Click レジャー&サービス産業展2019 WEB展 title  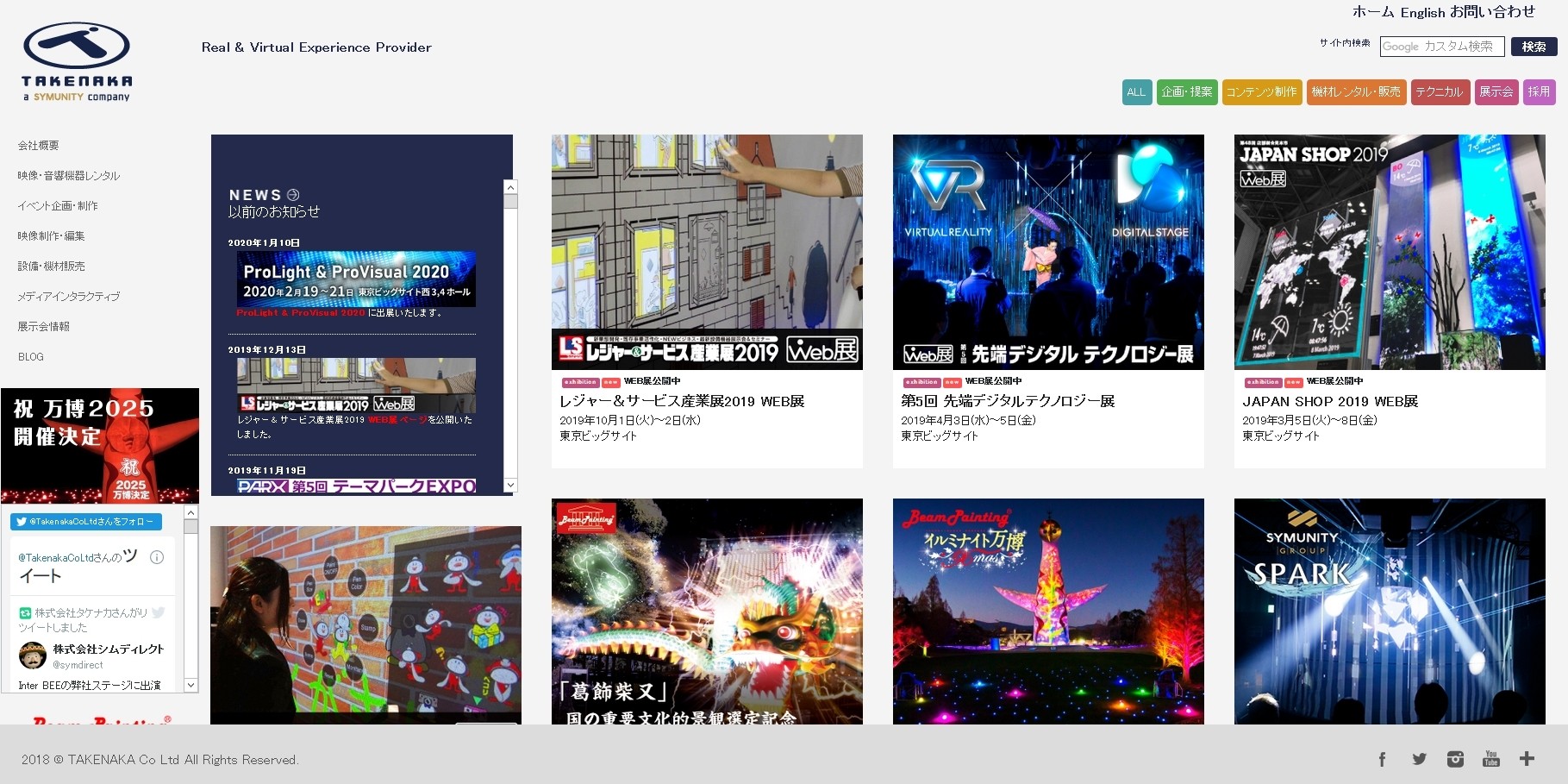click(x=682, y=401)
